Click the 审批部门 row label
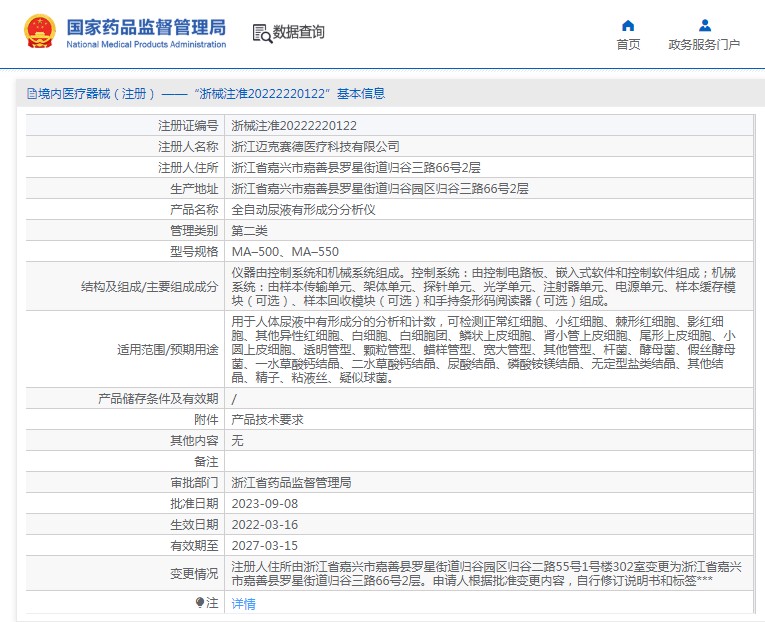 click(194, 482)
